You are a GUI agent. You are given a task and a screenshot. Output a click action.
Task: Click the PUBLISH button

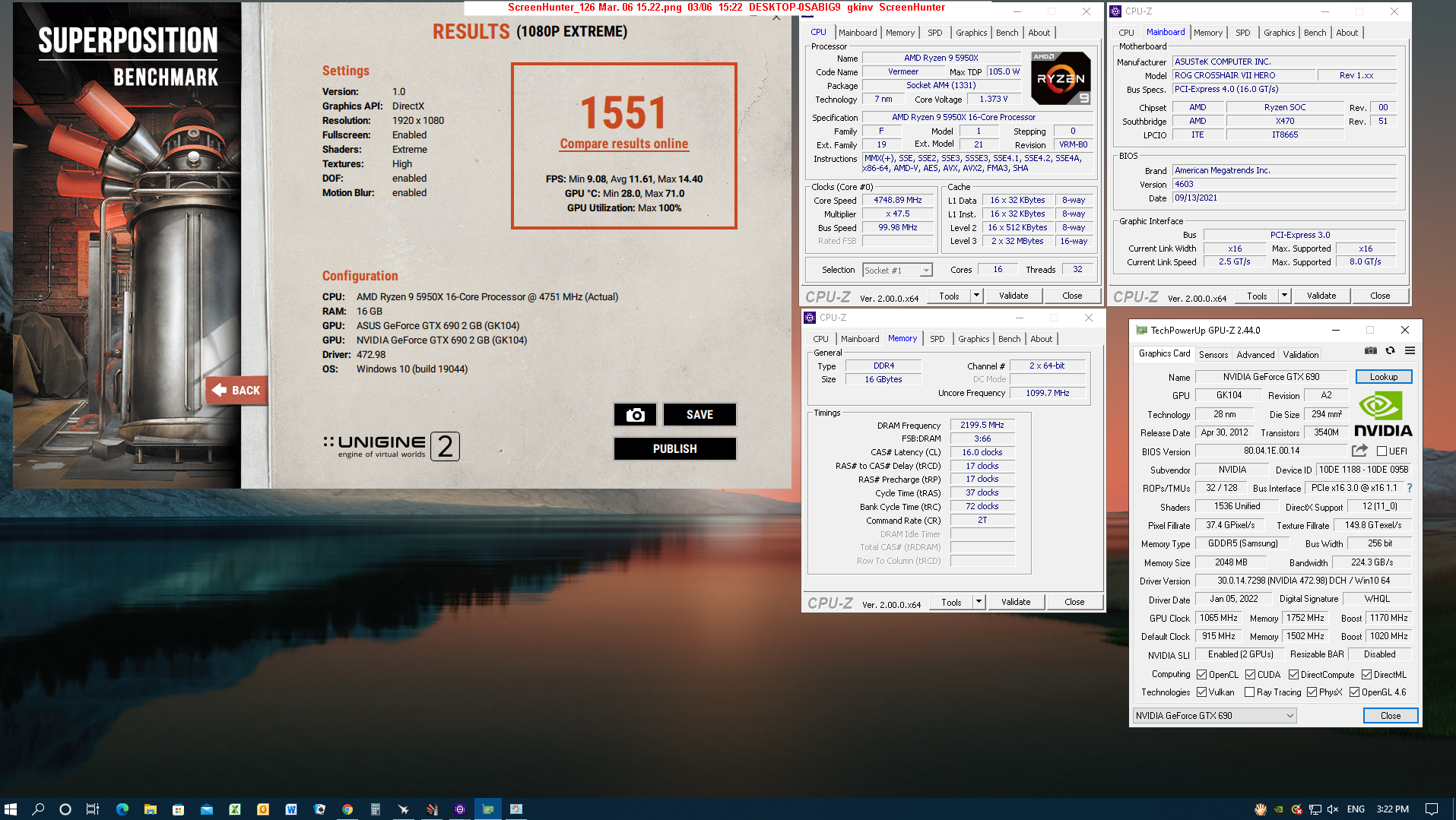tap(674, 448)
